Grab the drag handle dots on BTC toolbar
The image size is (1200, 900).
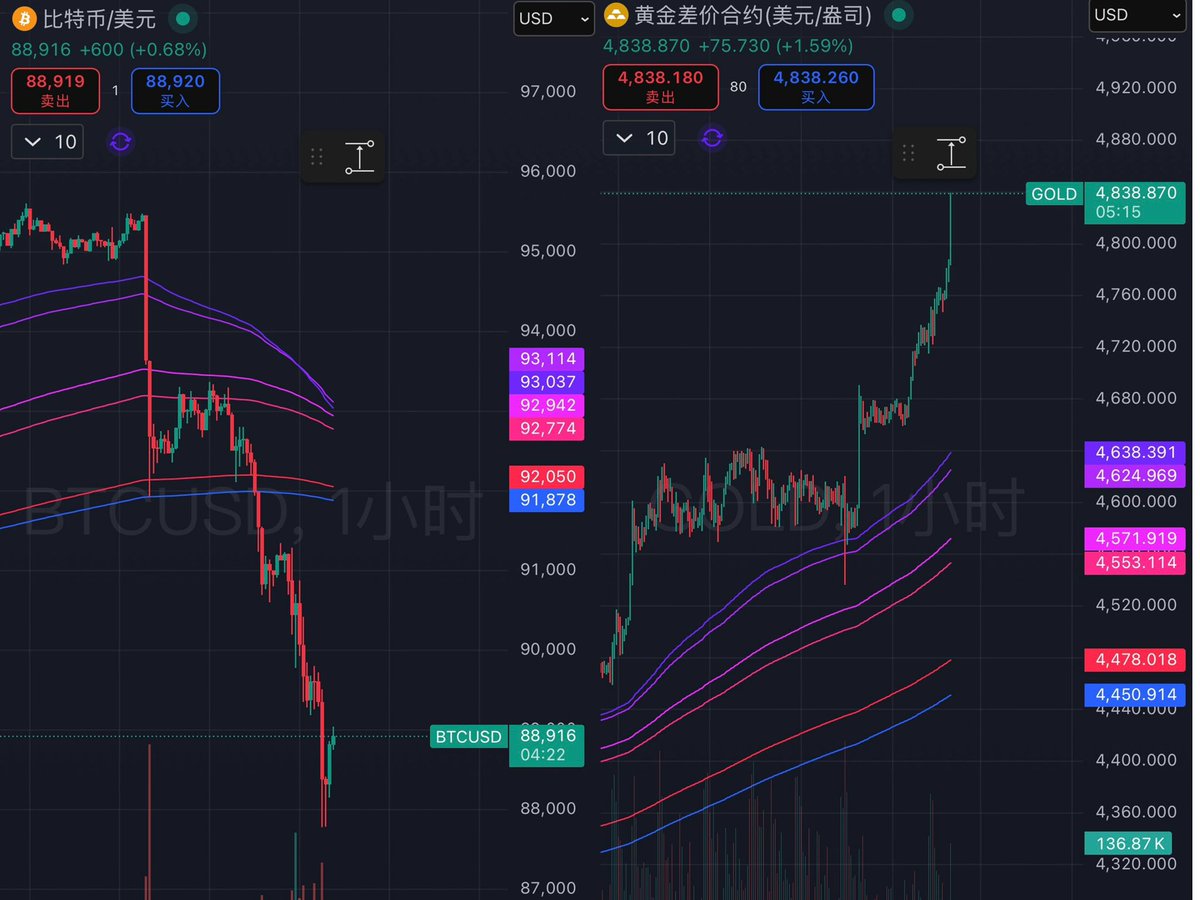point(317,157)
